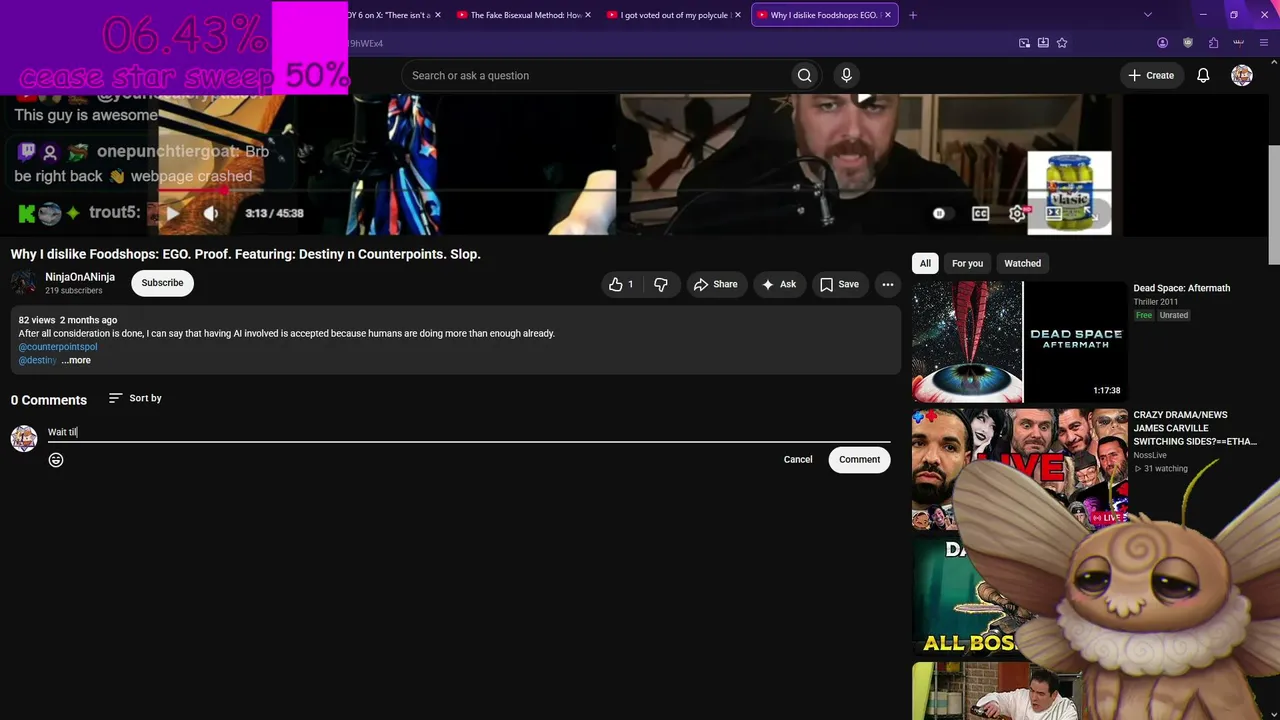Open the video player settings gear
The height and width of the screenshot is (720, 1280).
click(x=1017, y=213)
